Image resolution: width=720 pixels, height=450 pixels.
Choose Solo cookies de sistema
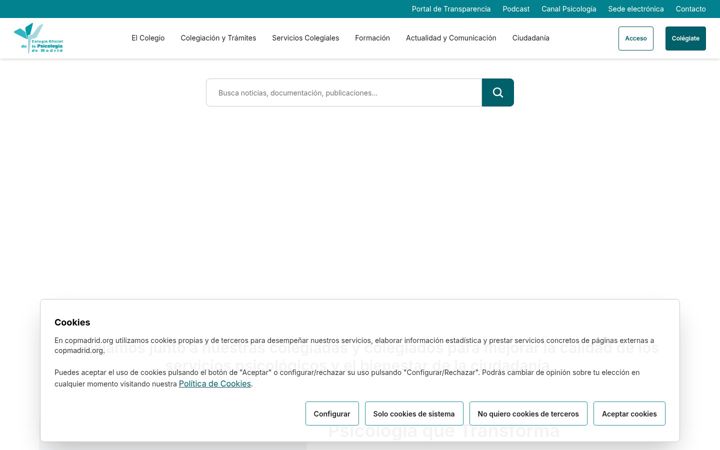coord(414,413)
